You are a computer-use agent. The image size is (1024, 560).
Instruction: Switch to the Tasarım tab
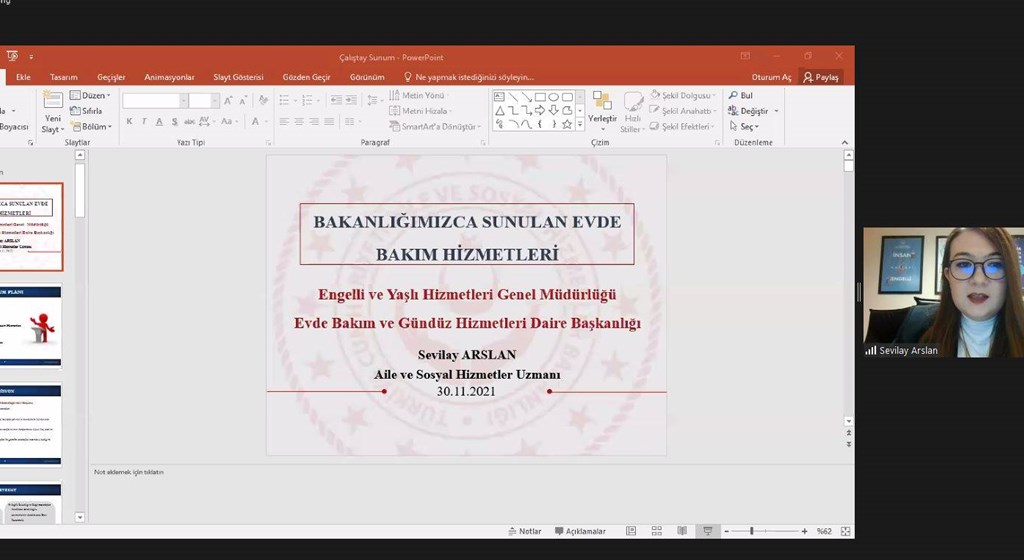pyautogui.click(x=63, y=77)
